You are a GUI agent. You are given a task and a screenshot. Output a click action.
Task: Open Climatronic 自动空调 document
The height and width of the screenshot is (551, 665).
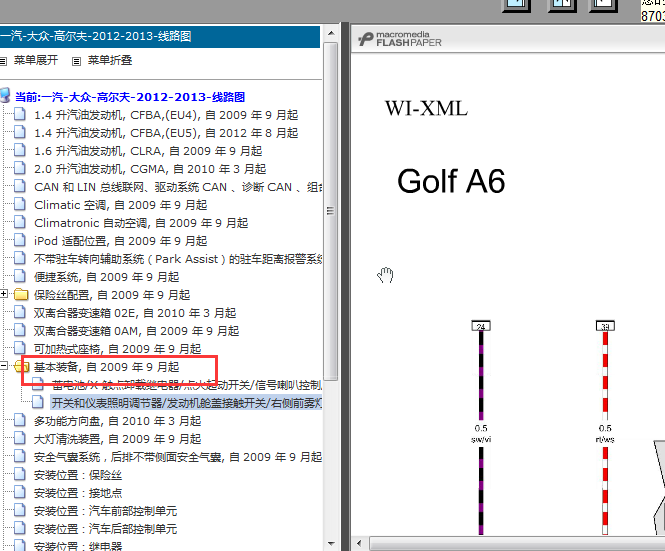pos(141,223)
